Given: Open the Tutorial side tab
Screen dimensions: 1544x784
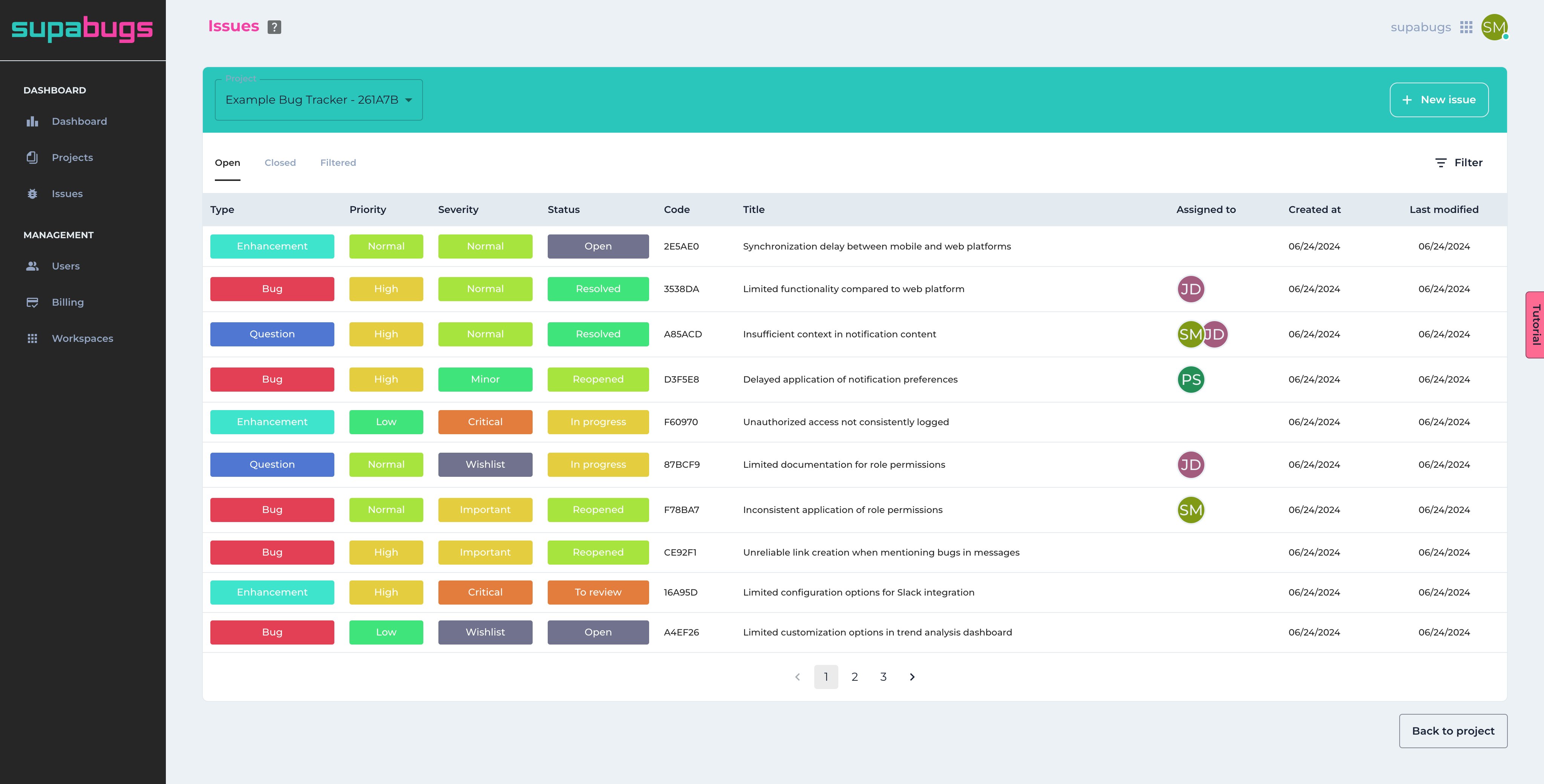Looking at the screenshot, I should coord(1535,325).
